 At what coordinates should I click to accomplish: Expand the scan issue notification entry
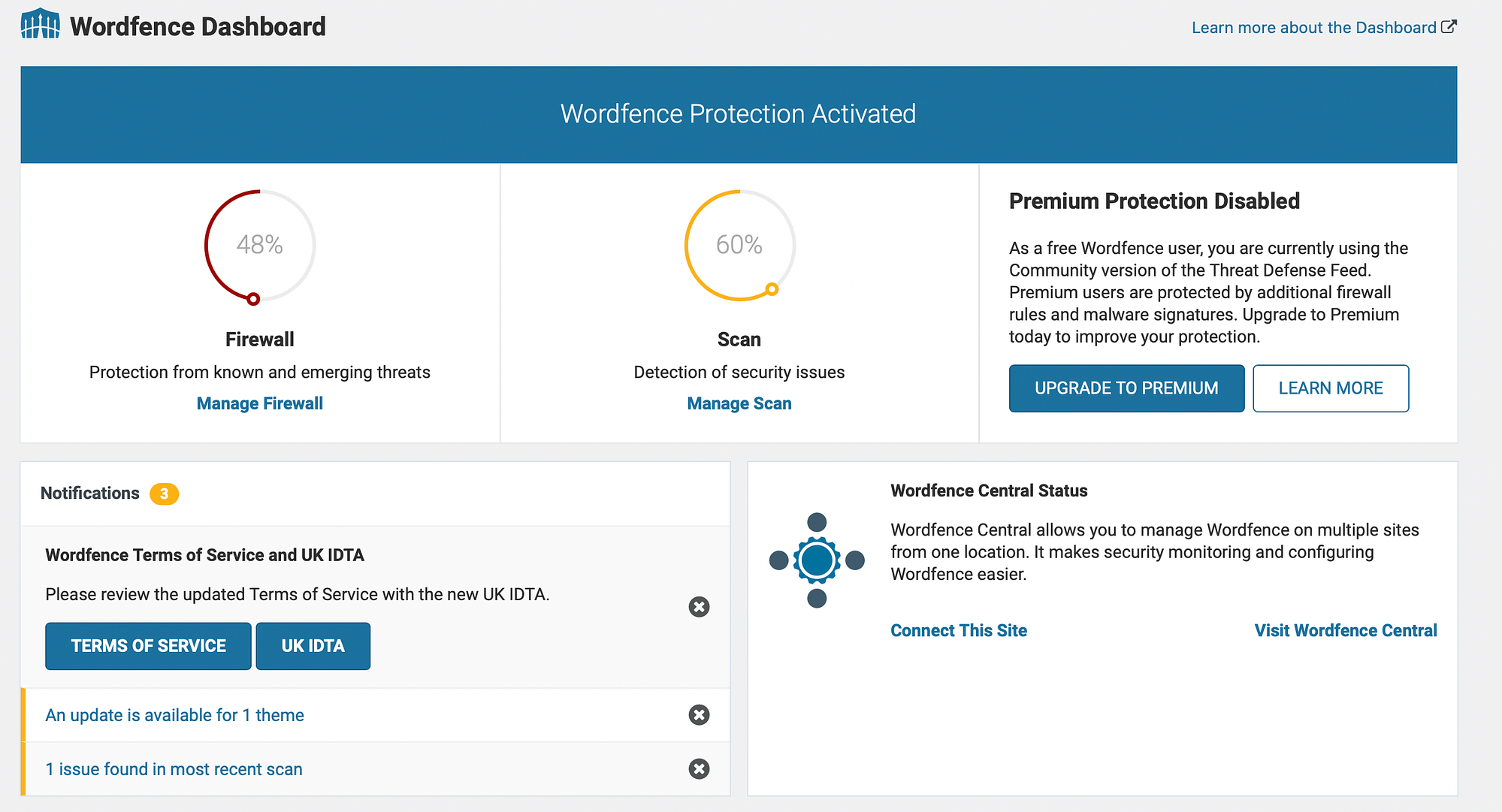point(174,769)
